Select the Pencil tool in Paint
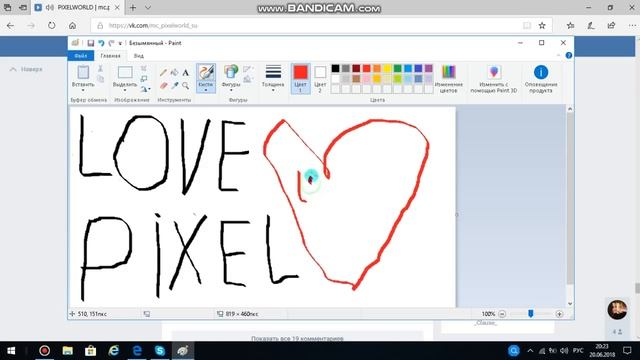640x360 pixels. [x=163, y=73]
